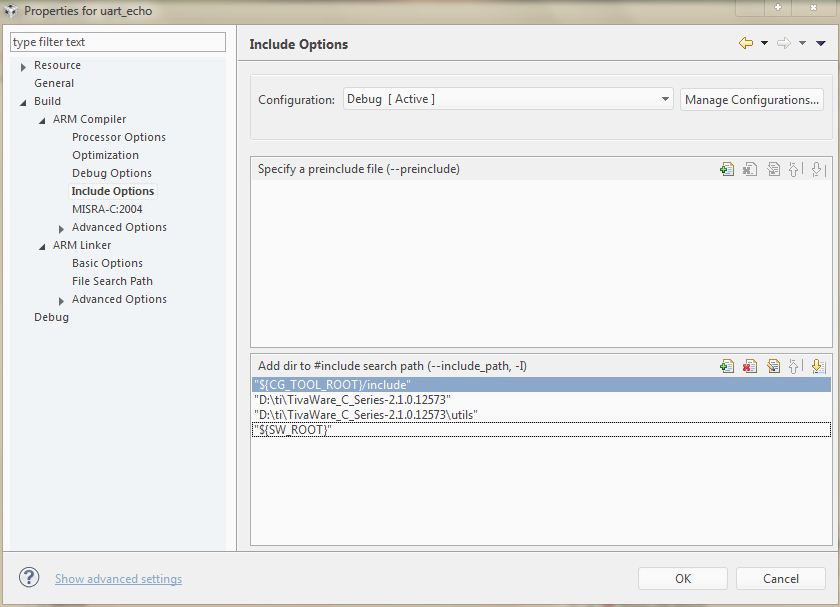Click the type filter text field

(118, 42)
